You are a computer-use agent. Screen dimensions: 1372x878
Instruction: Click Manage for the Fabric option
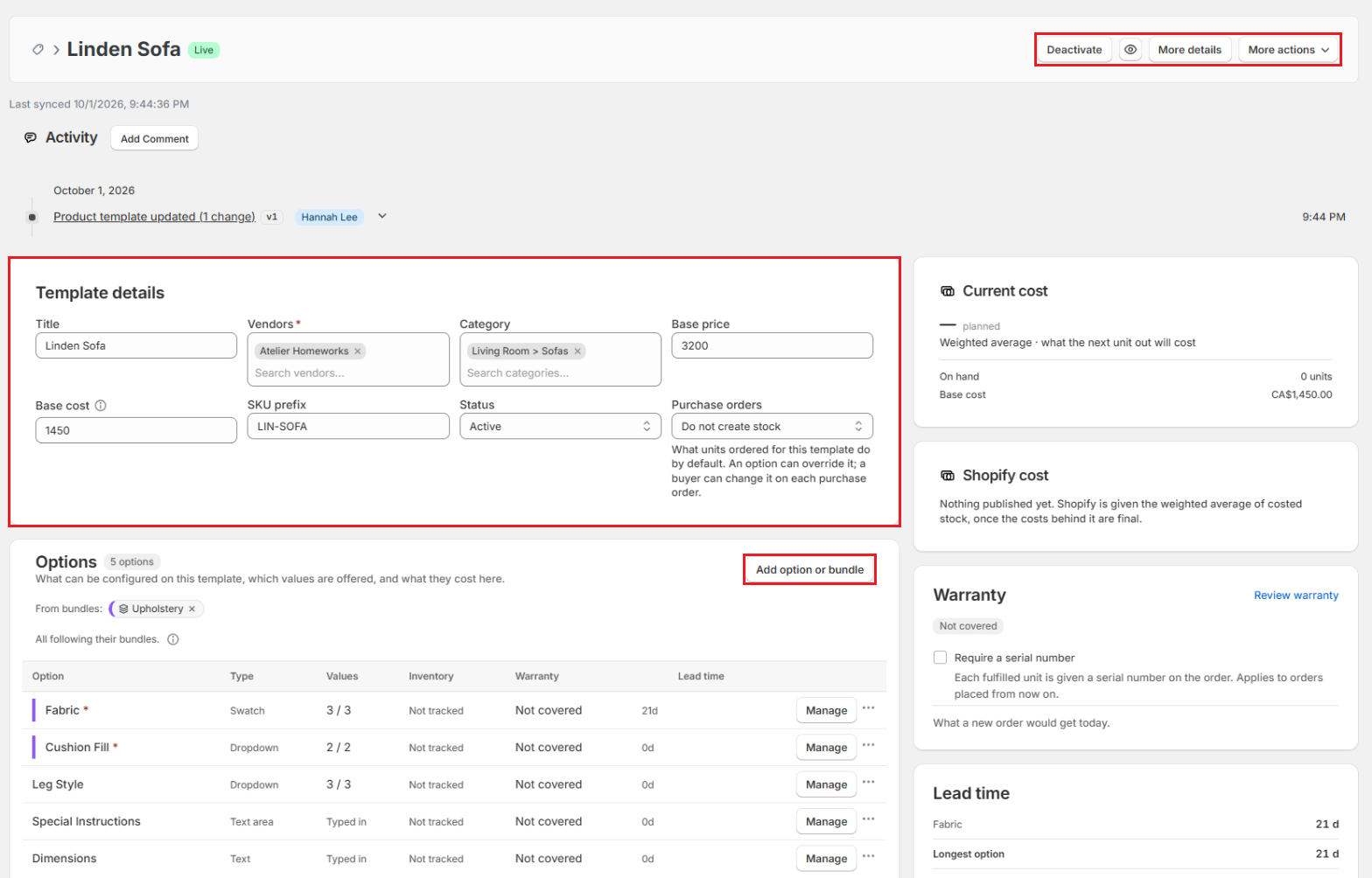(826, 710)
